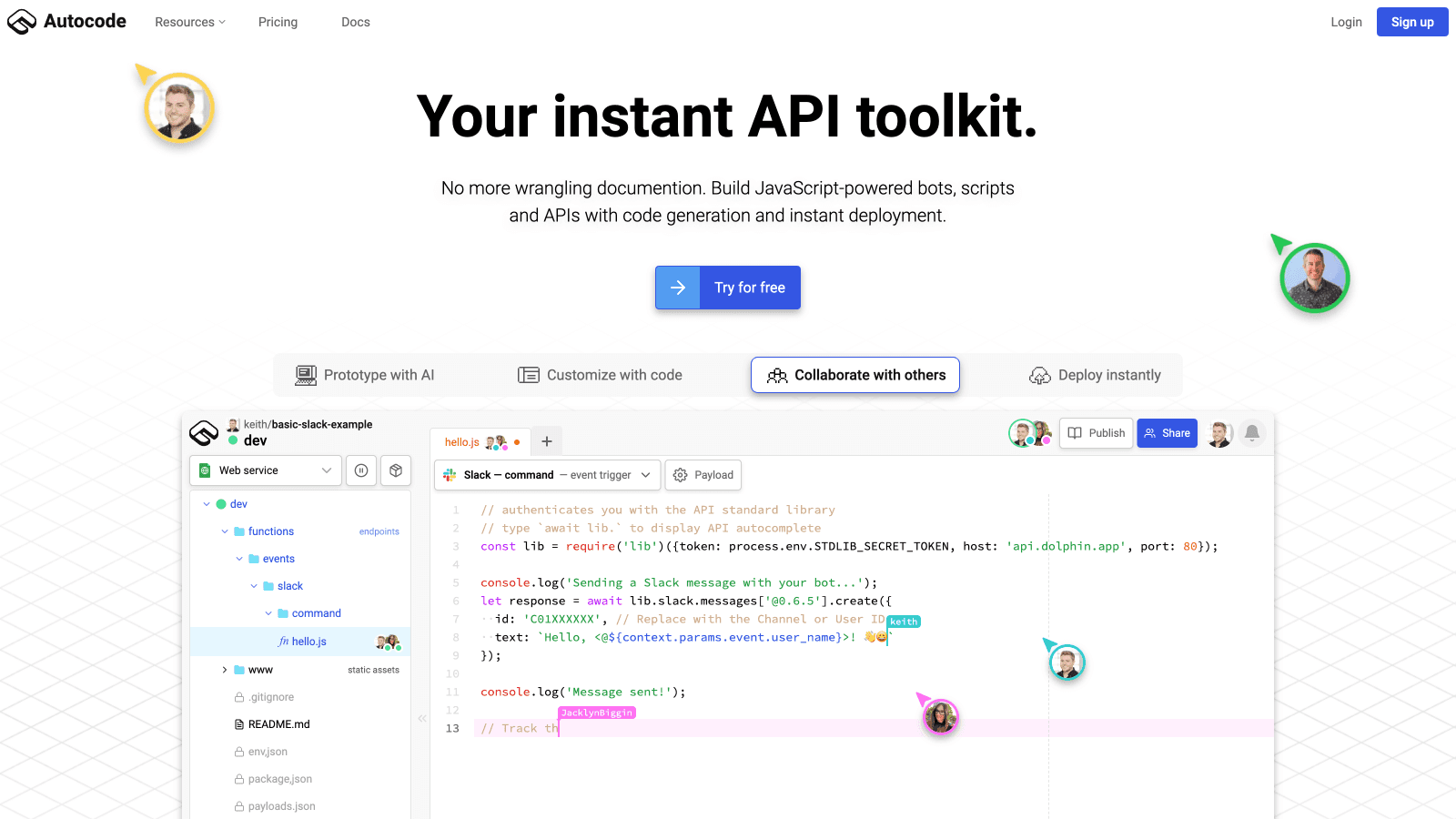Click the user avatar next to Share
The width and height of the screenshot is (1456, 819).
pos(1219,434)
